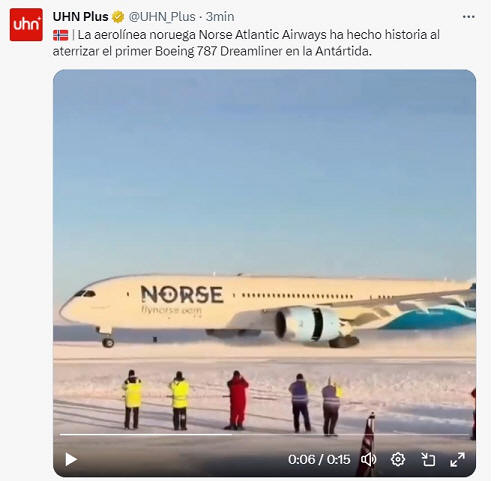Open the red UHN profile avatar
Viewport: 500px width, 481px height.
[x=26, y=25]
